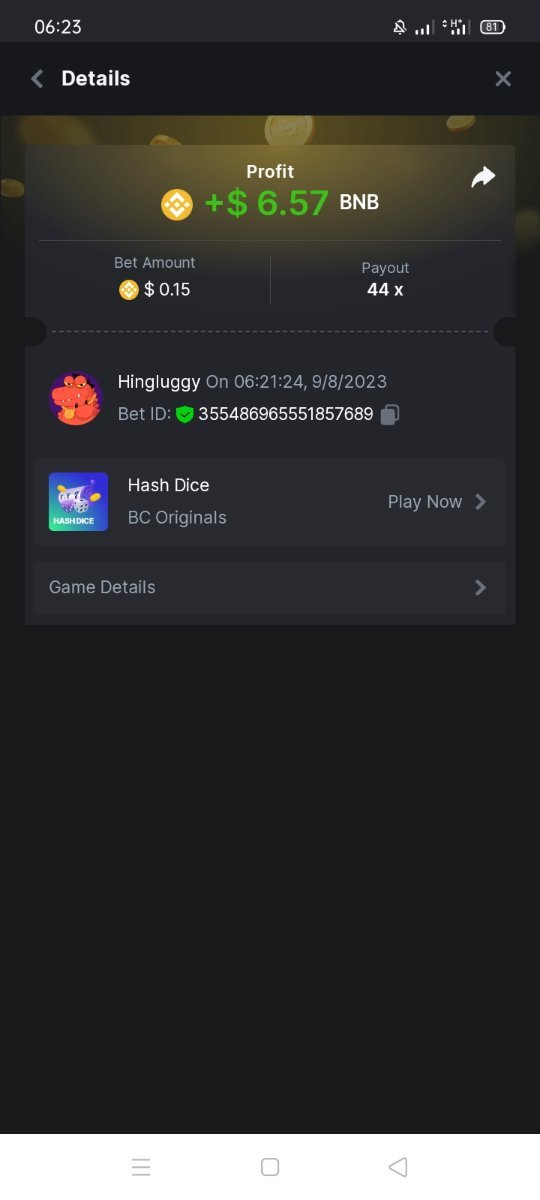Tap the chevron next to Play Now
540x1200 pixels.
[x=481, y=502]
